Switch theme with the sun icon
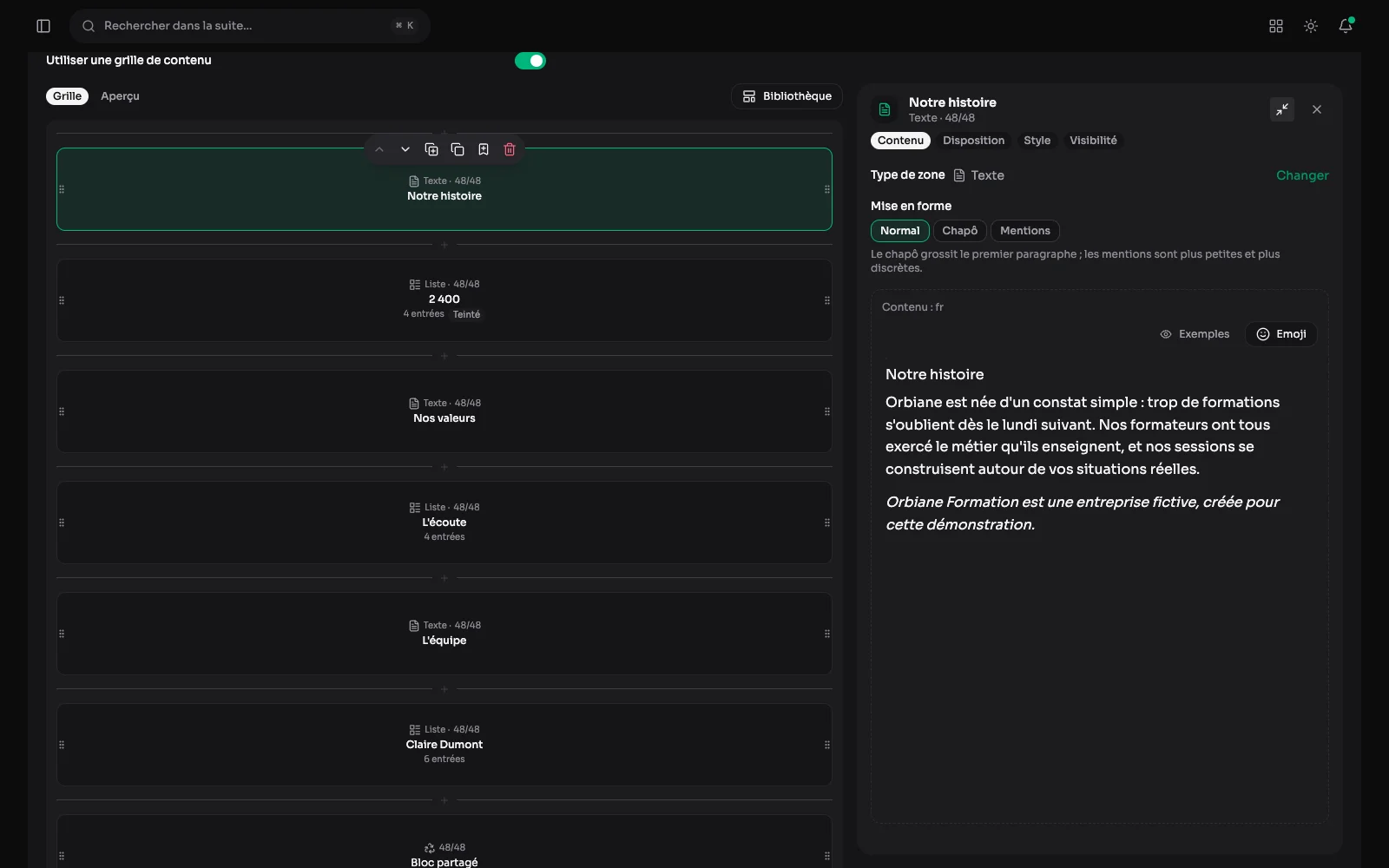This screenshot has width=1389, height=868. (x=1311, y=26)
